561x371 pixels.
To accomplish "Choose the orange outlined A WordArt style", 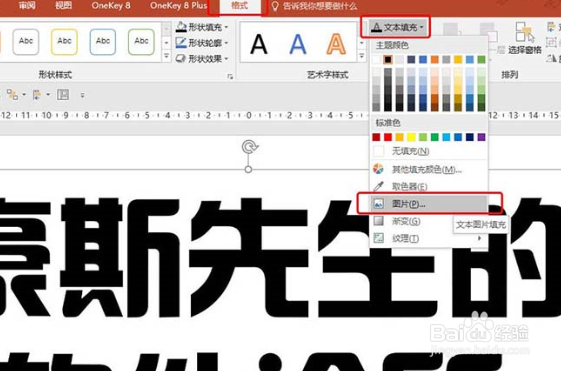I will tap(336, 44).
